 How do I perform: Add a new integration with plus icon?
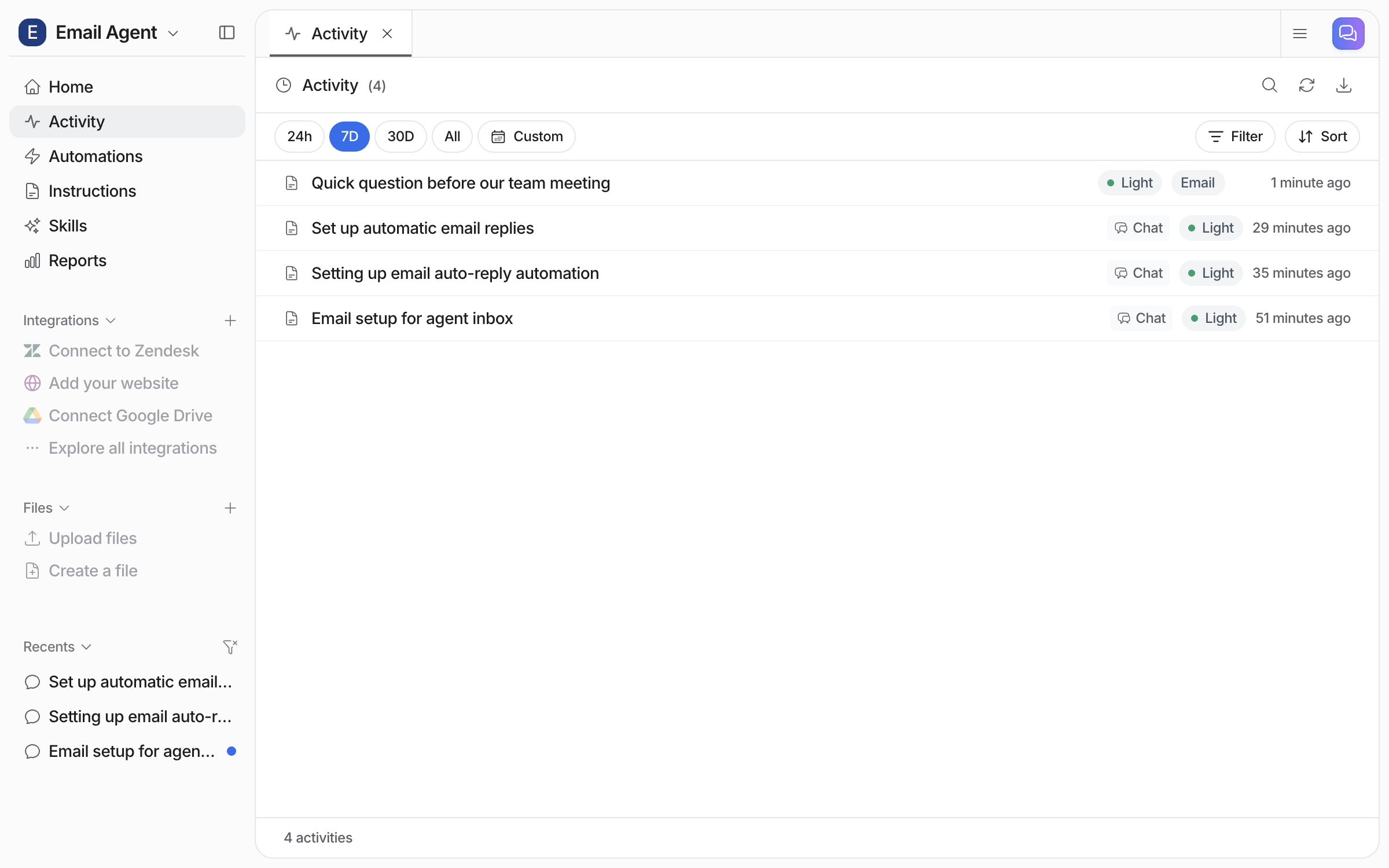(230, 321)
